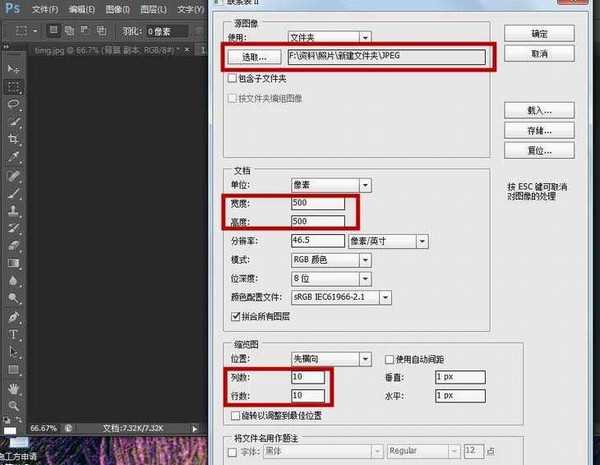The image size is (600, 465).
Task: Select the Hand tool
Action: [x=14, y=388]
